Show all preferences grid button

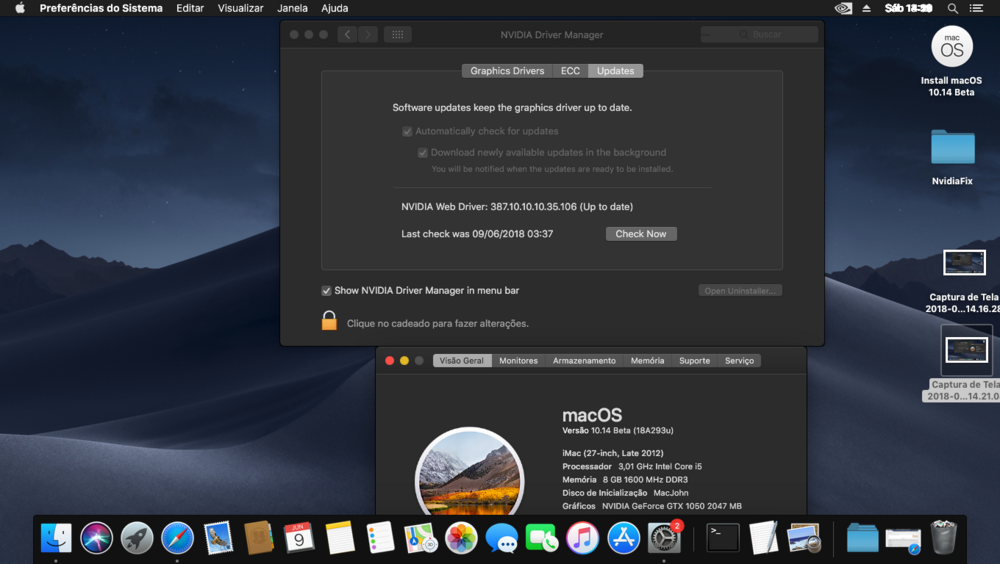[397, 35]
